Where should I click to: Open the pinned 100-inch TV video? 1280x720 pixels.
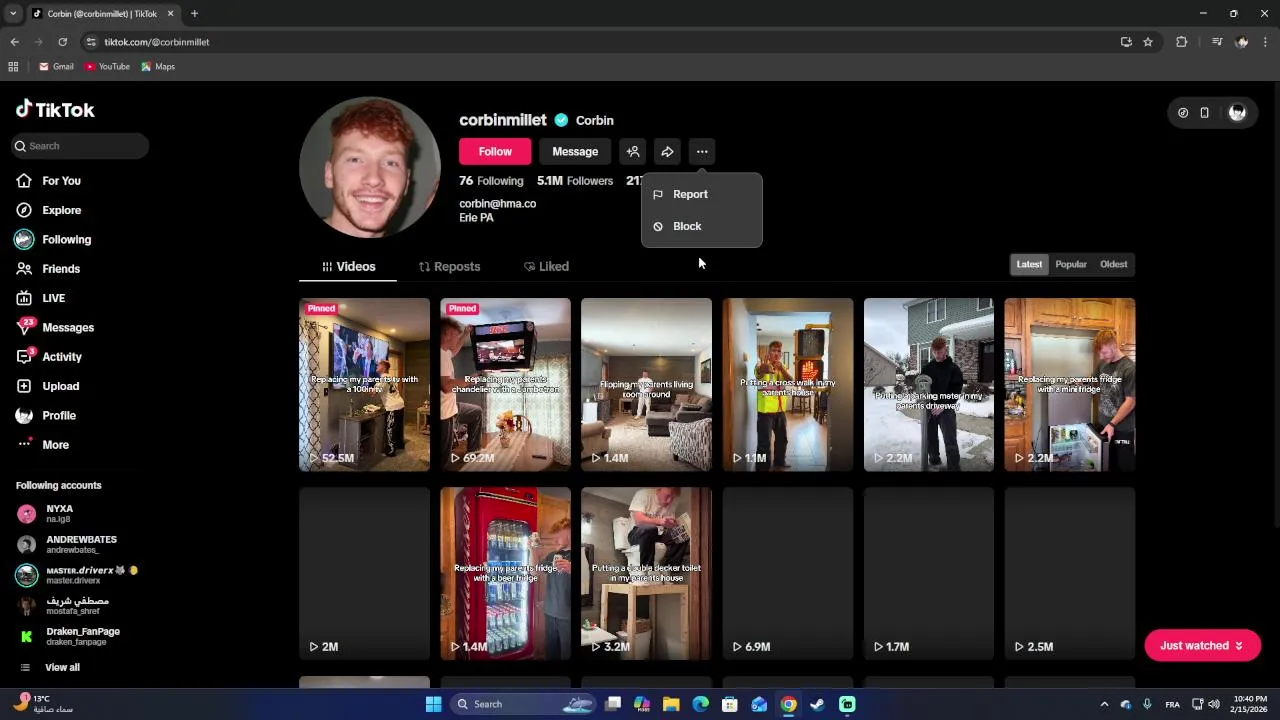364,384
